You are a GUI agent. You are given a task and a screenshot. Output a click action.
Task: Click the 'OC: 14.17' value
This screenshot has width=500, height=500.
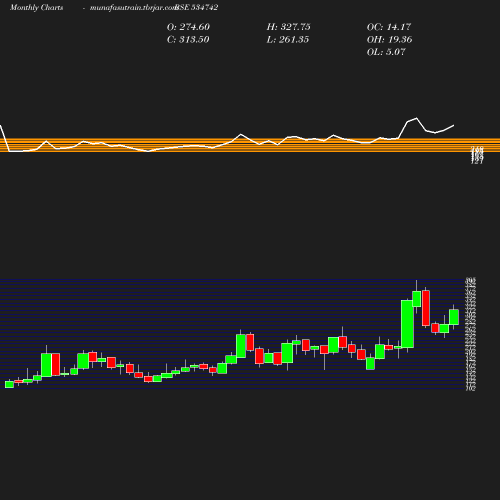point(389,27)
